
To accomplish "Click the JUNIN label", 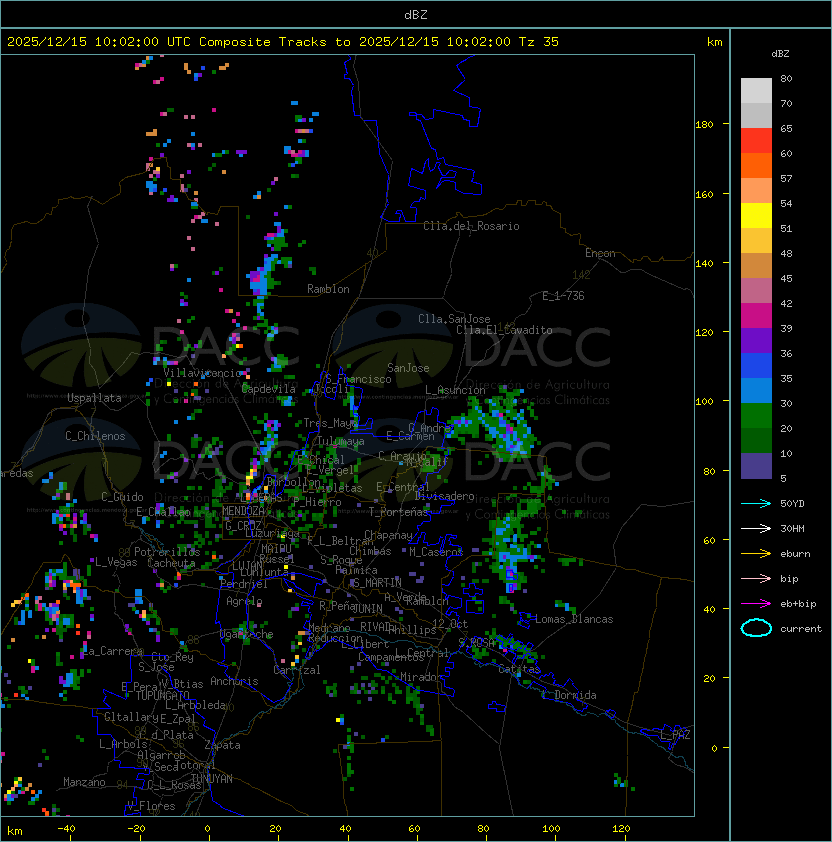I will click(367, 608).
